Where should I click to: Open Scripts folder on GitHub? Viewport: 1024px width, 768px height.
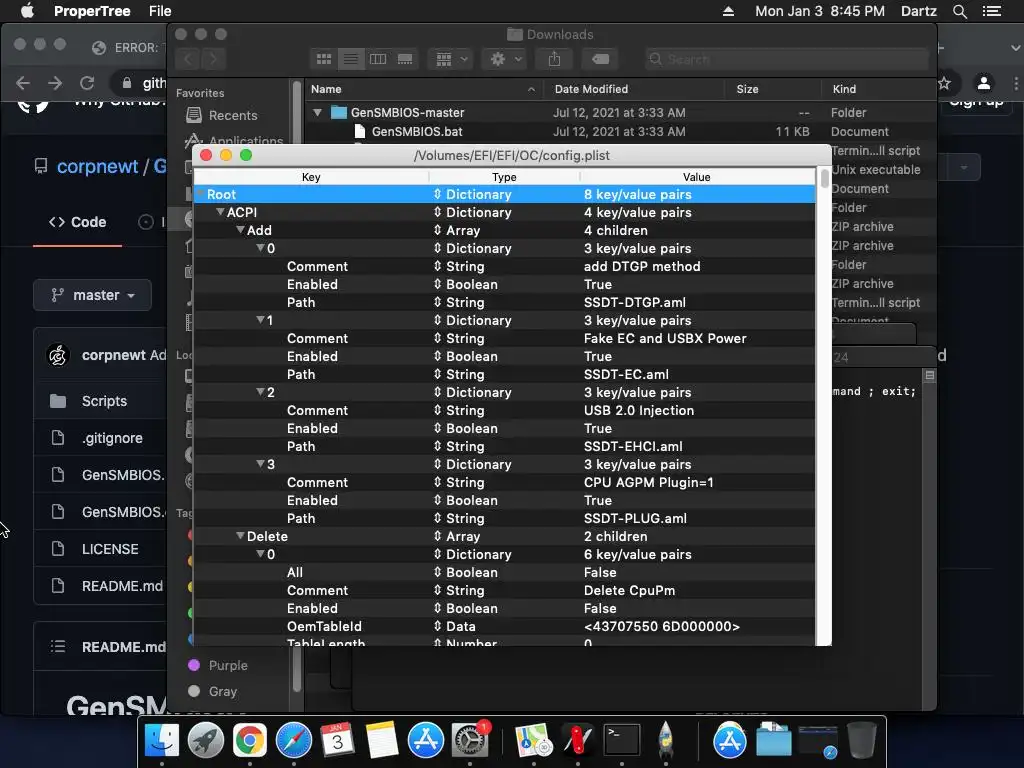pos(104,401)
